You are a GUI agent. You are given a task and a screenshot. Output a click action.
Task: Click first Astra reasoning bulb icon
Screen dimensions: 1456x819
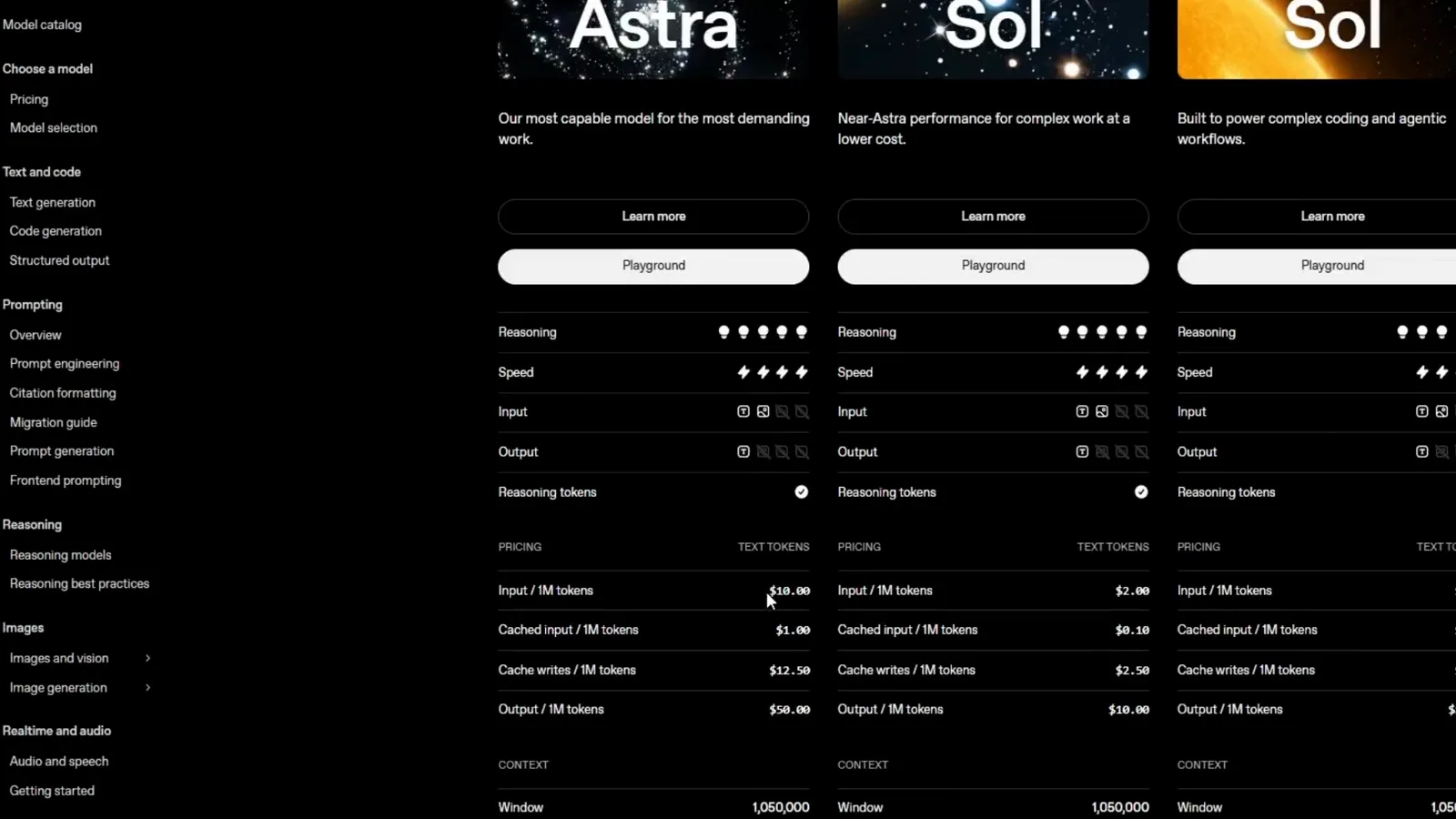724,332
